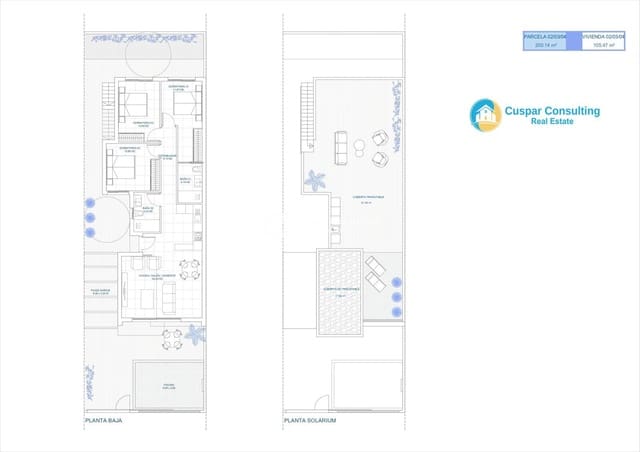Image resolution: width=640 pixels, height=452 pixels.
Task: Click the "Real Estate" subtitle text
Action: point(552,121)
